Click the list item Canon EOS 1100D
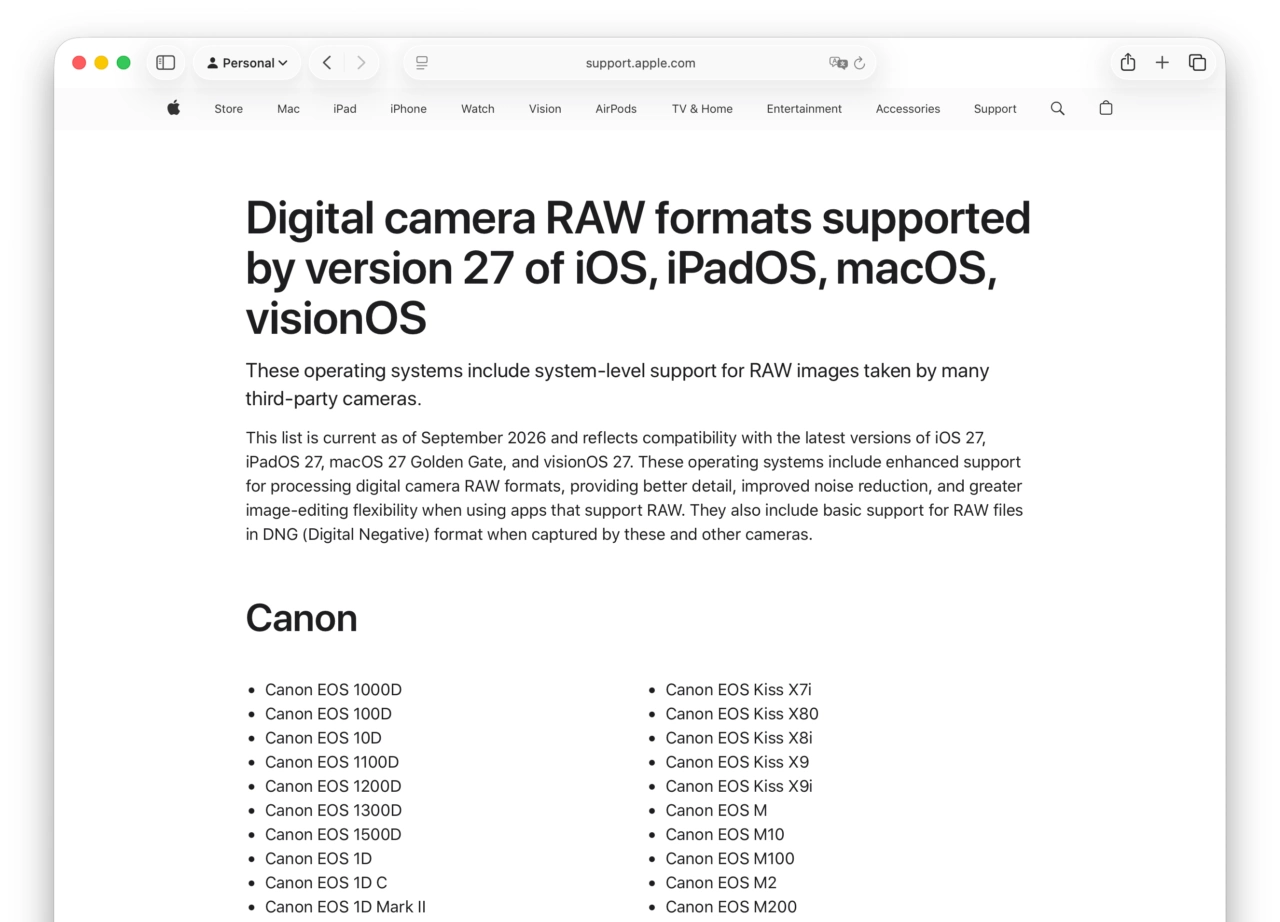This screenshot has width=1280, height=922. pos(332,762)
